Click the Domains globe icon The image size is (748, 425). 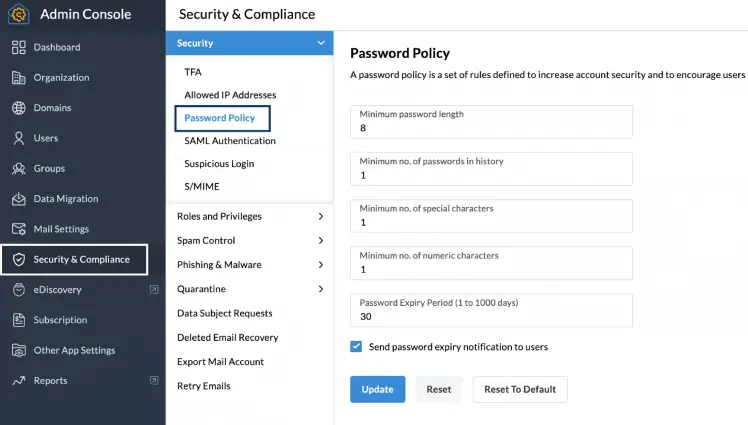(x=19, y=108)
